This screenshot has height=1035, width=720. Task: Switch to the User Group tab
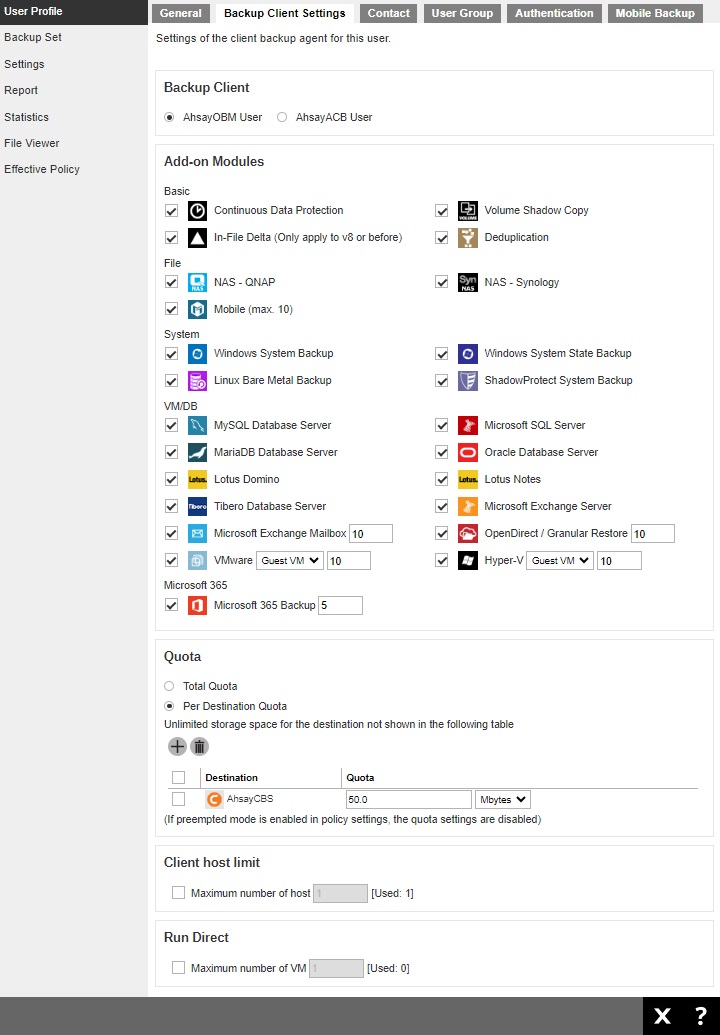462,13
